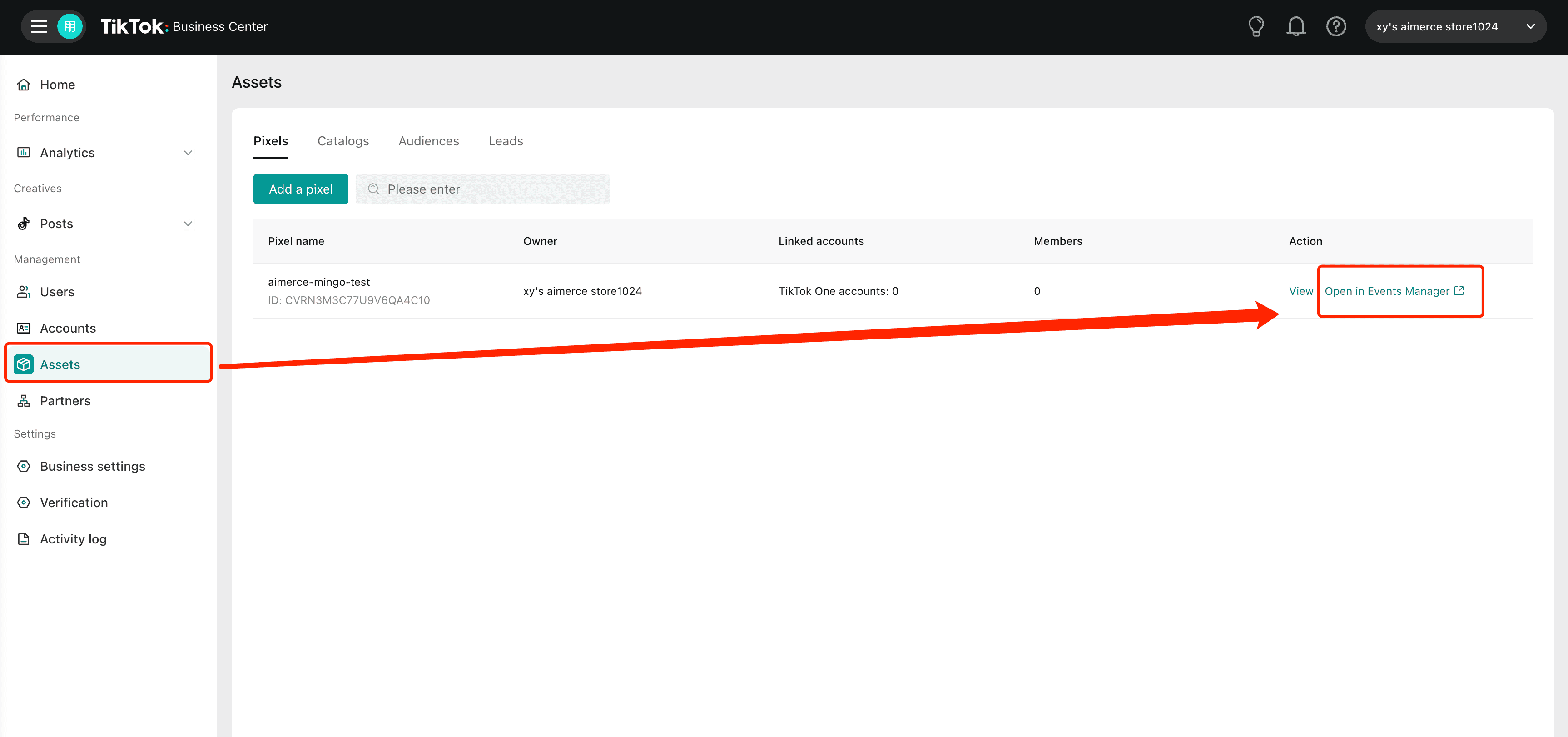
Task: Select the aimerce-mingo-test pixel name
Action: (x=319, y=282)
